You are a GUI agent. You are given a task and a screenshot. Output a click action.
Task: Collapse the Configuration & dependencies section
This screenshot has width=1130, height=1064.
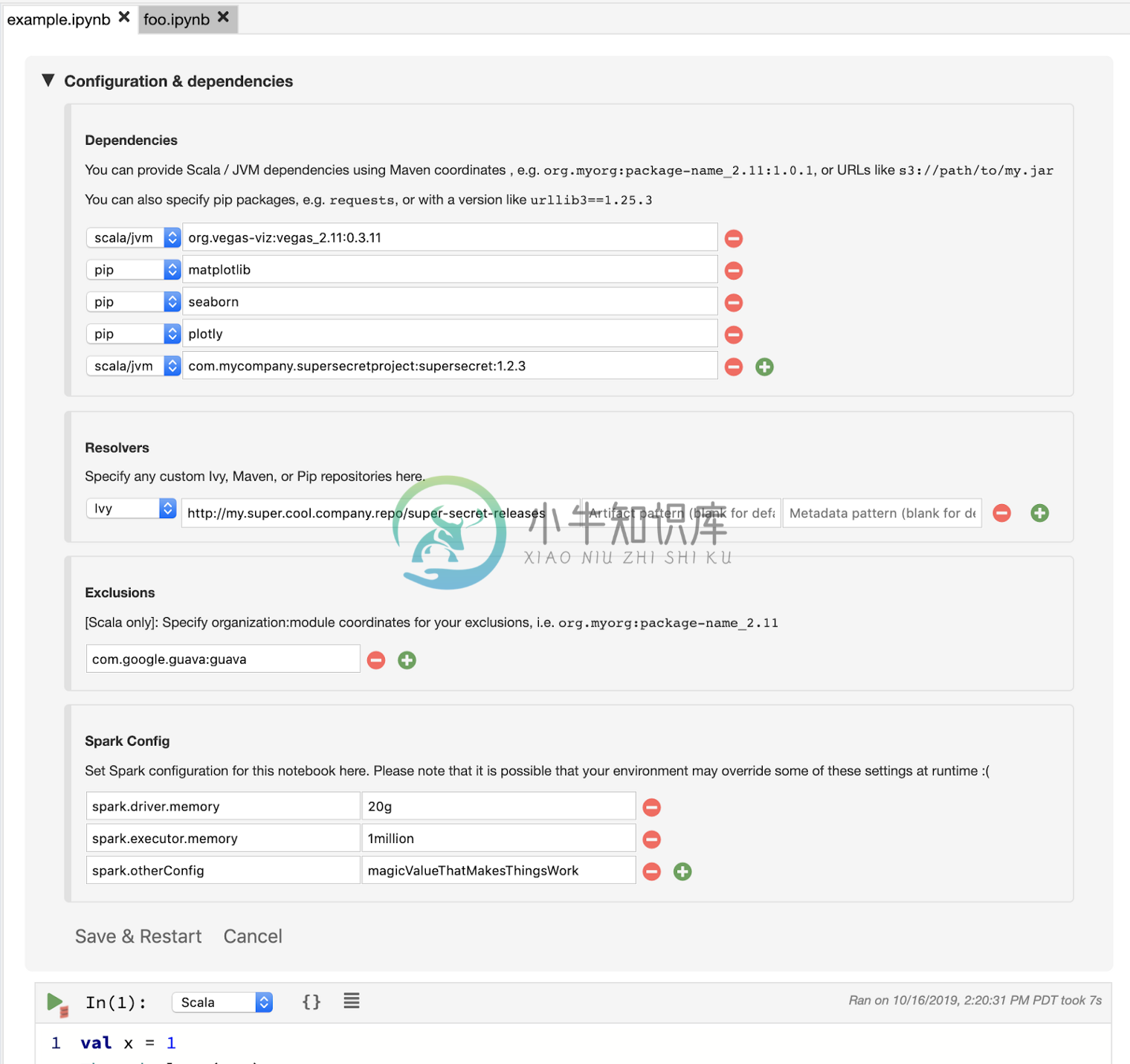[x=48, y=80]
